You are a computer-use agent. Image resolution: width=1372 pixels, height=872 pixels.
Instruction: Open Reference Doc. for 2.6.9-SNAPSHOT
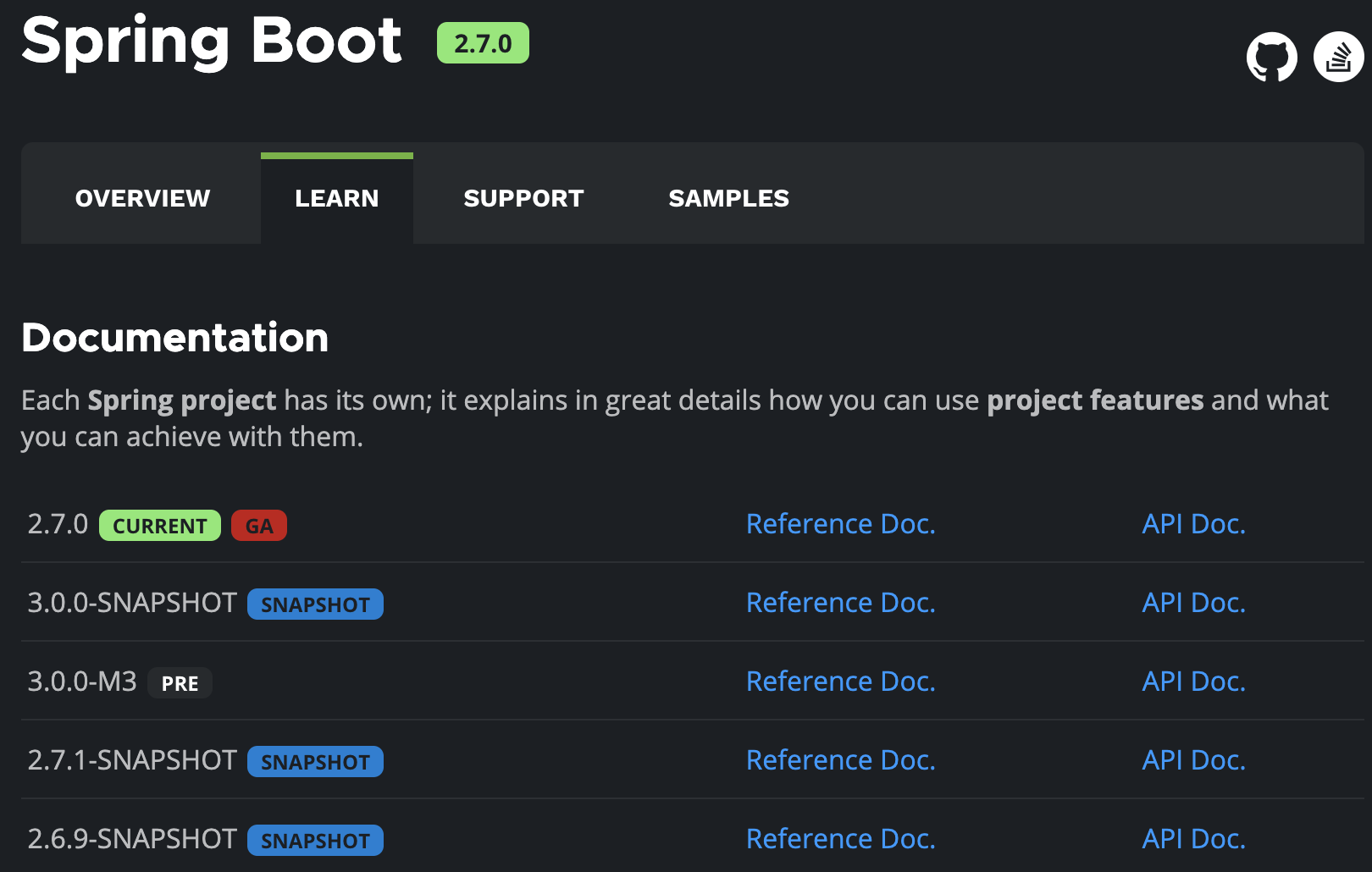[x=841, y=839]
